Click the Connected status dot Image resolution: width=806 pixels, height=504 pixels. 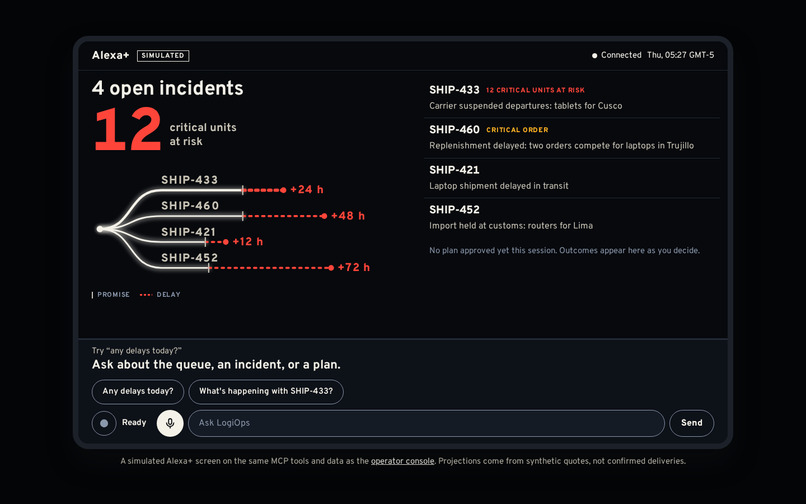(594, 56)
